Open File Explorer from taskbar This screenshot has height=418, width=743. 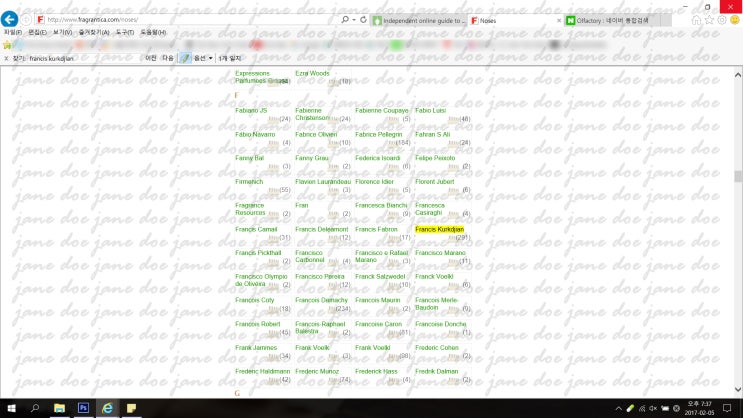coord(59,408)
